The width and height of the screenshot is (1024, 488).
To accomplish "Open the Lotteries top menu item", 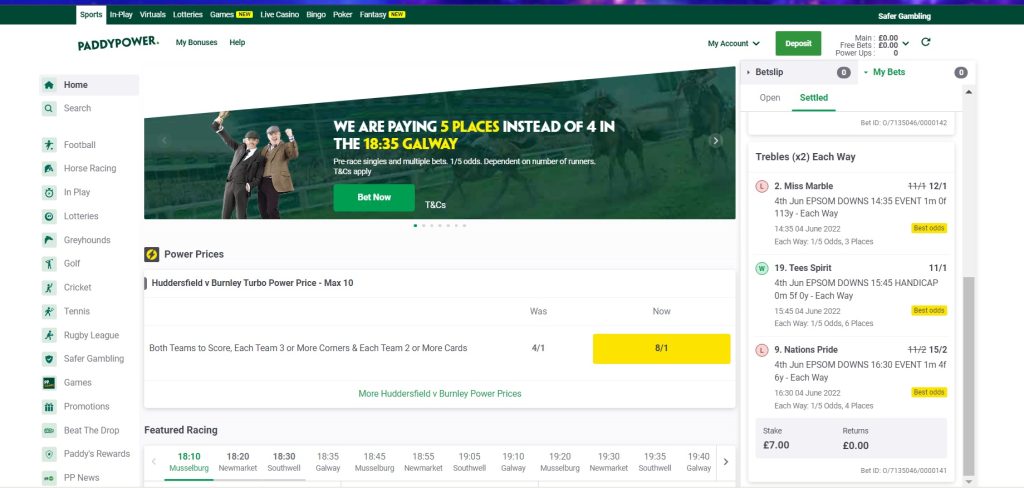I will (x=187, y=14).
